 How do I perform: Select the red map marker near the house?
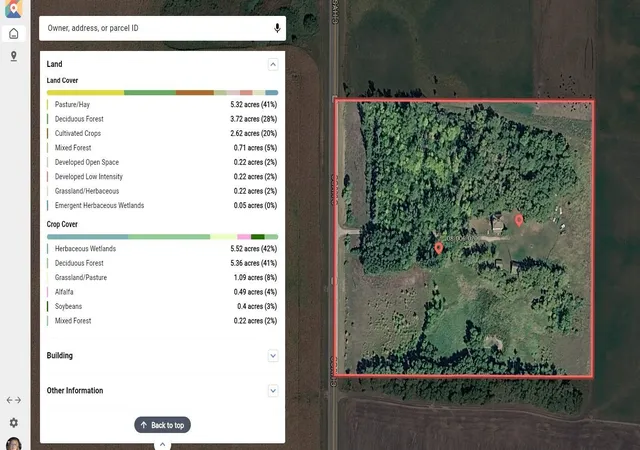[518, 221]
